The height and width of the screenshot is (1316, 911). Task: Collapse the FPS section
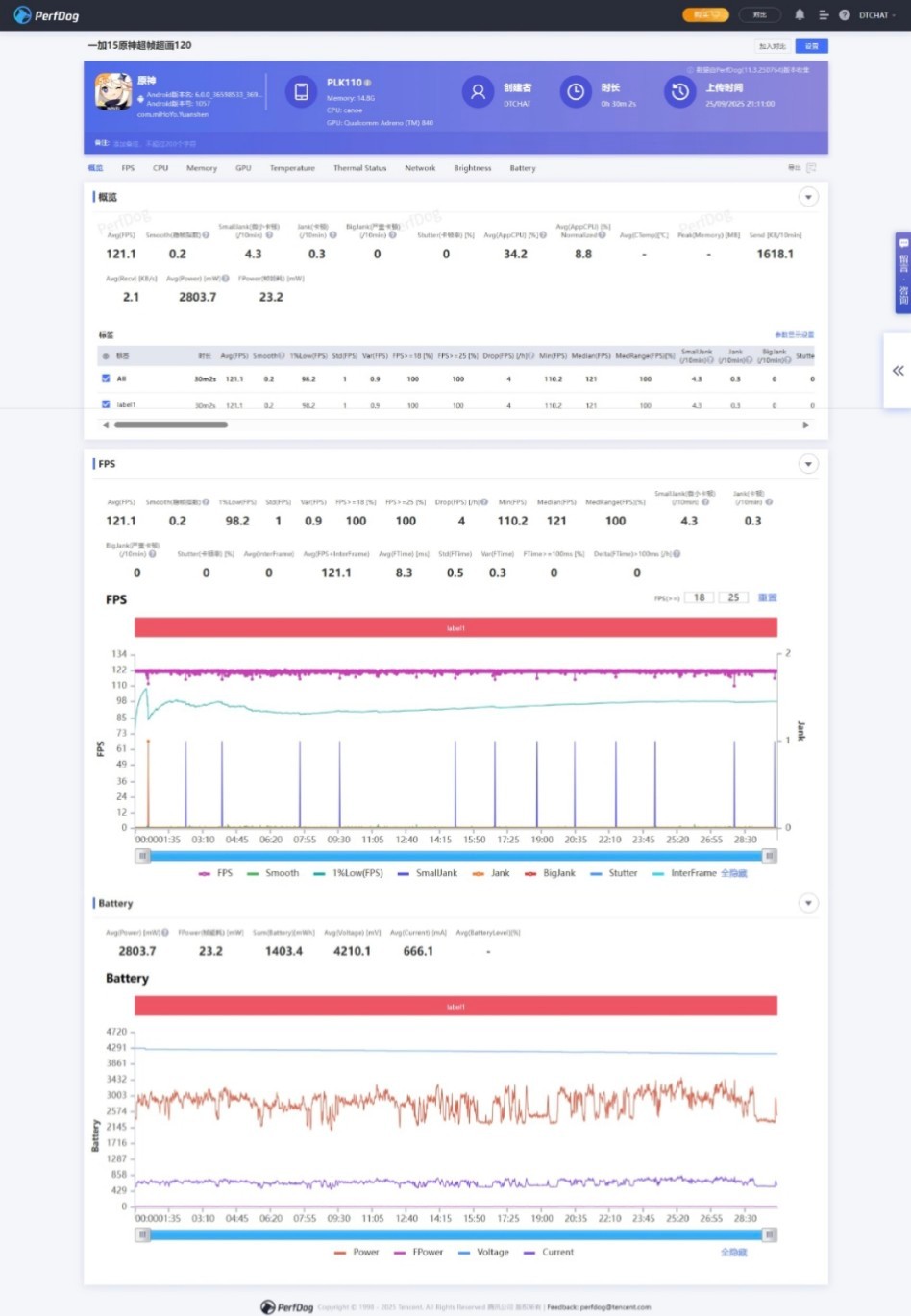point(808,464)
